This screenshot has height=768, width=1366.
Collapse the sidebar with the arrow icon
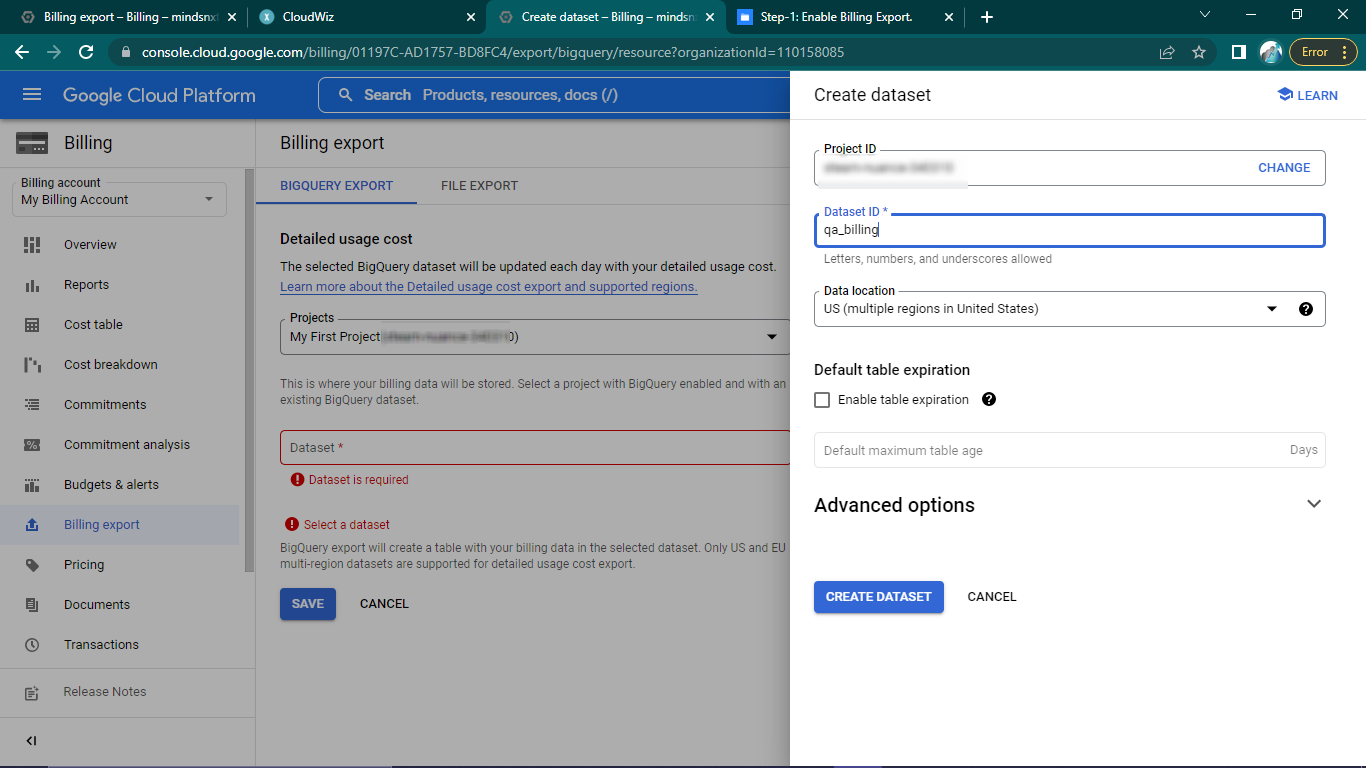point(32,741)
